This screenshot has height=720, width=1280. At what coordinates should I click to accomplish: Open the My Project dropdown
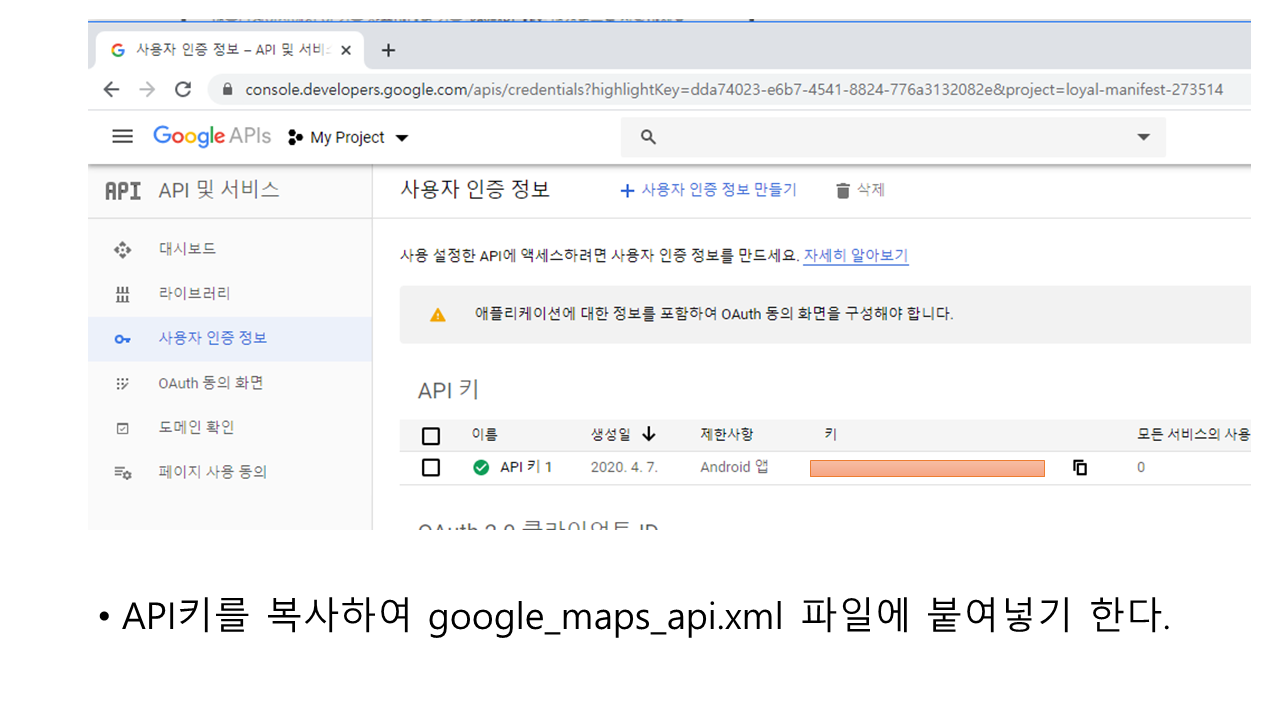[348, 138]
